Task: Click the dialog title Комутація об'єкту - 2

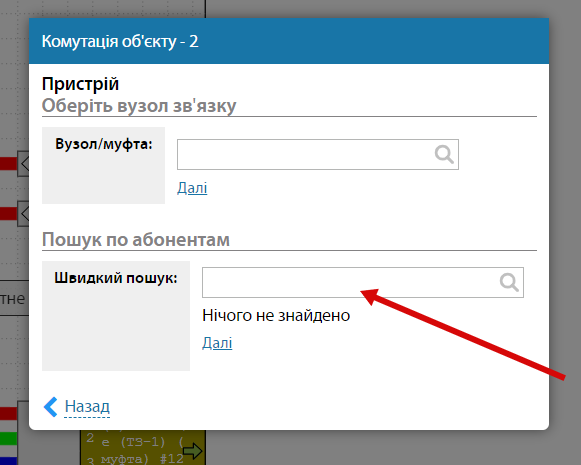Action: coord(120,41)
